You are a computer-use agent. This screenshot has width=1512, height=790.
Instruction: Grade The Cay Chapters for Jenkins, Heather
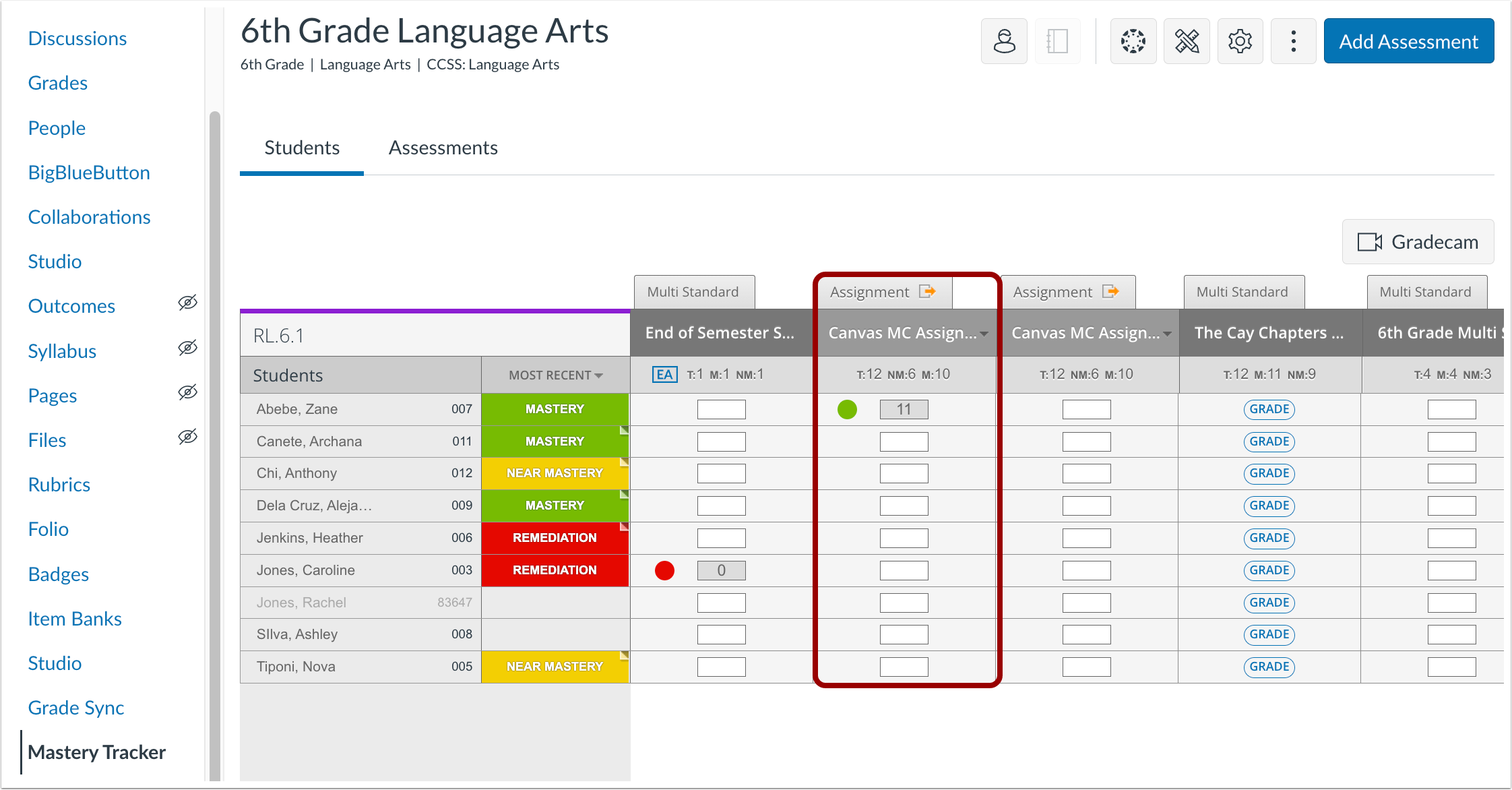(x=1269, y=537)
